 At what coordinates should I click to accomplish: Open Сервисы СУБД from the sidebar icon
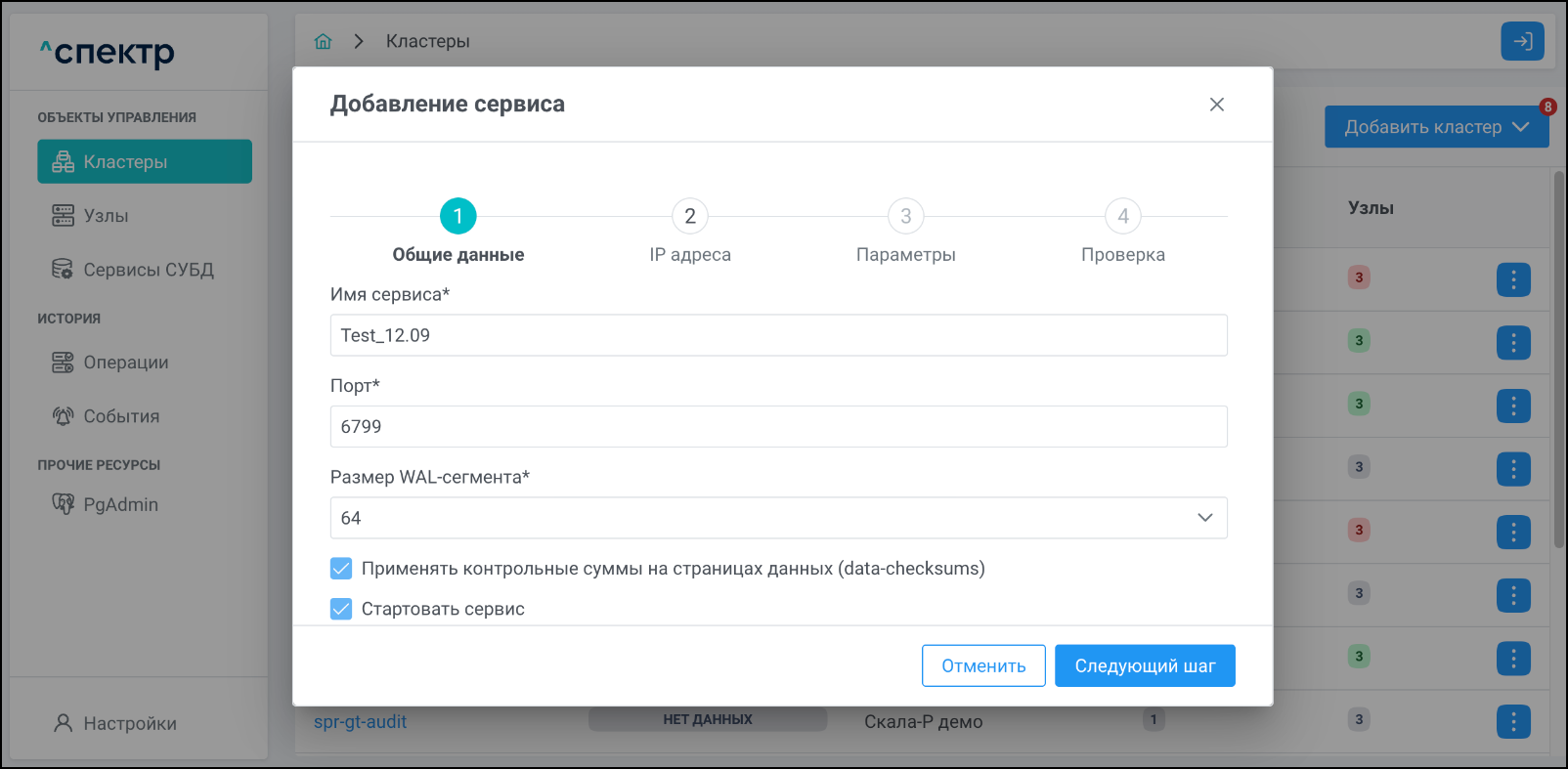pyautogui.click(x=63, y=270)
